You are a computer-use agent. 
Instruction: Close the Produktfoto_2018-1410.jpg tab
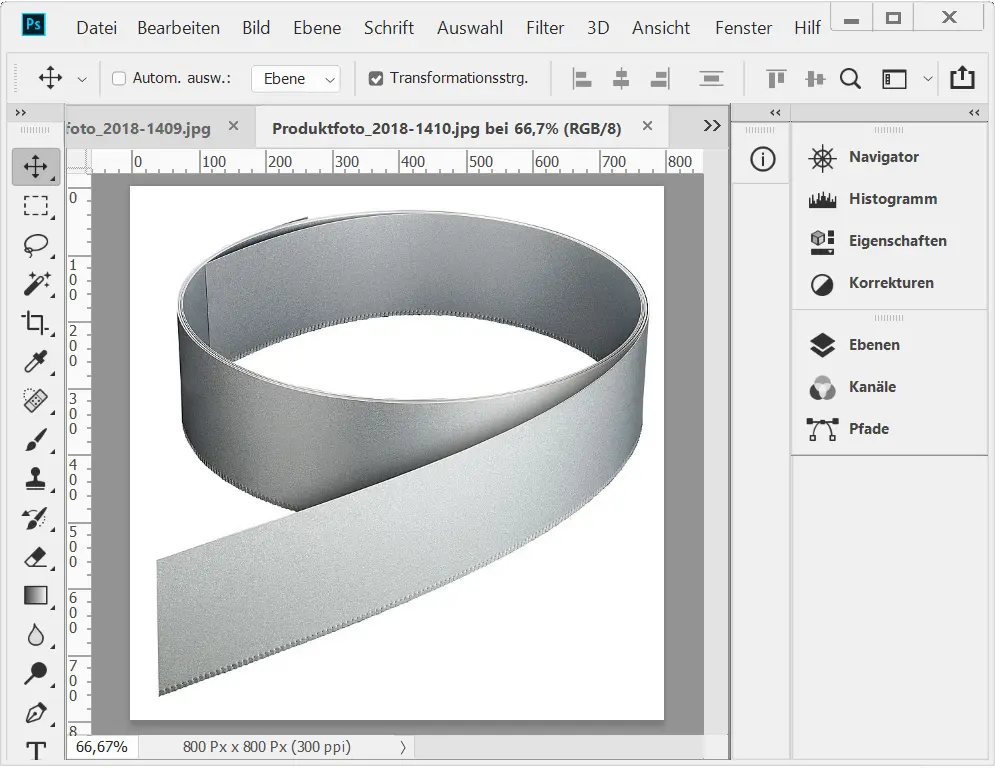click(647, 126)
